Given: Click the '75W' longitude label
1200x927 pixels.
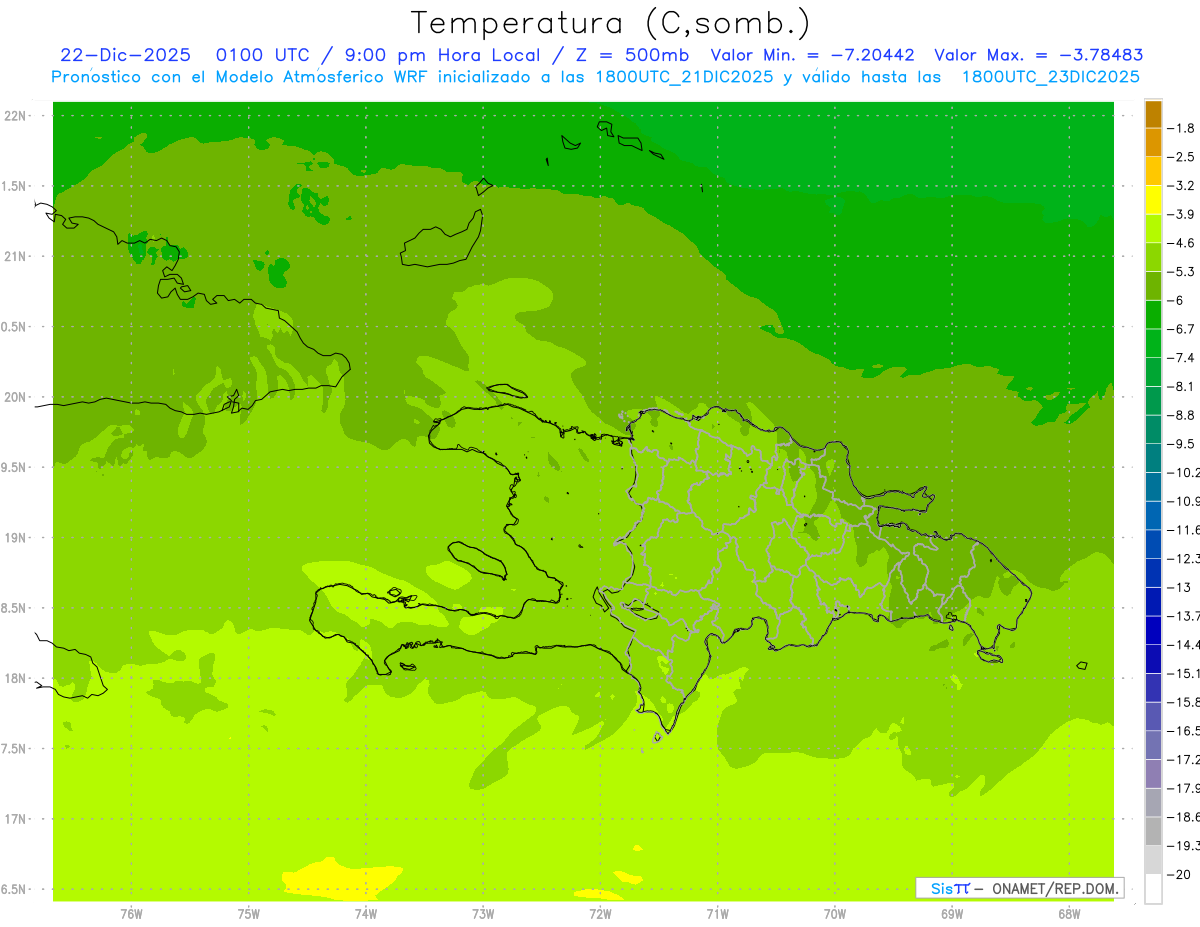Looking at the screenshot, I should pyautogui.click(x=249, y=913).
